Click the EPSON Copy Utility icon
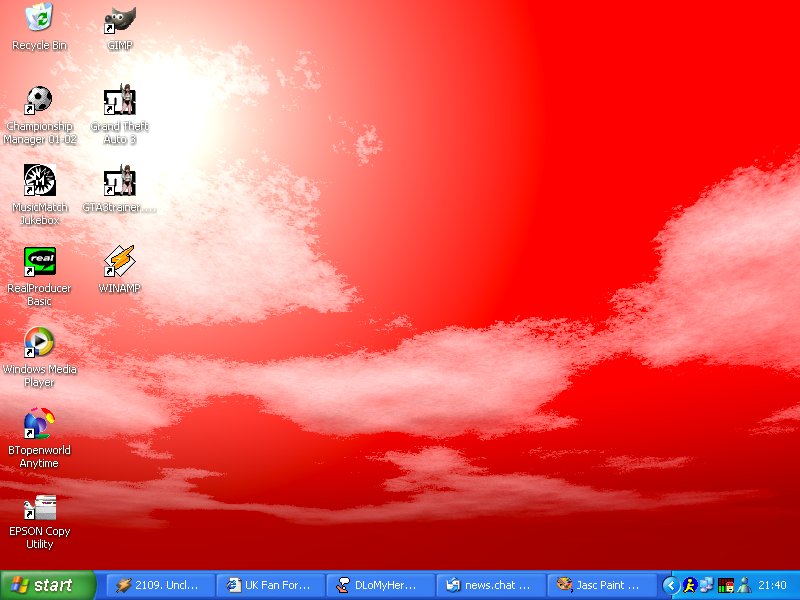Image resolution: width=800 pixels, height=600 pixels. coord(39,506)
